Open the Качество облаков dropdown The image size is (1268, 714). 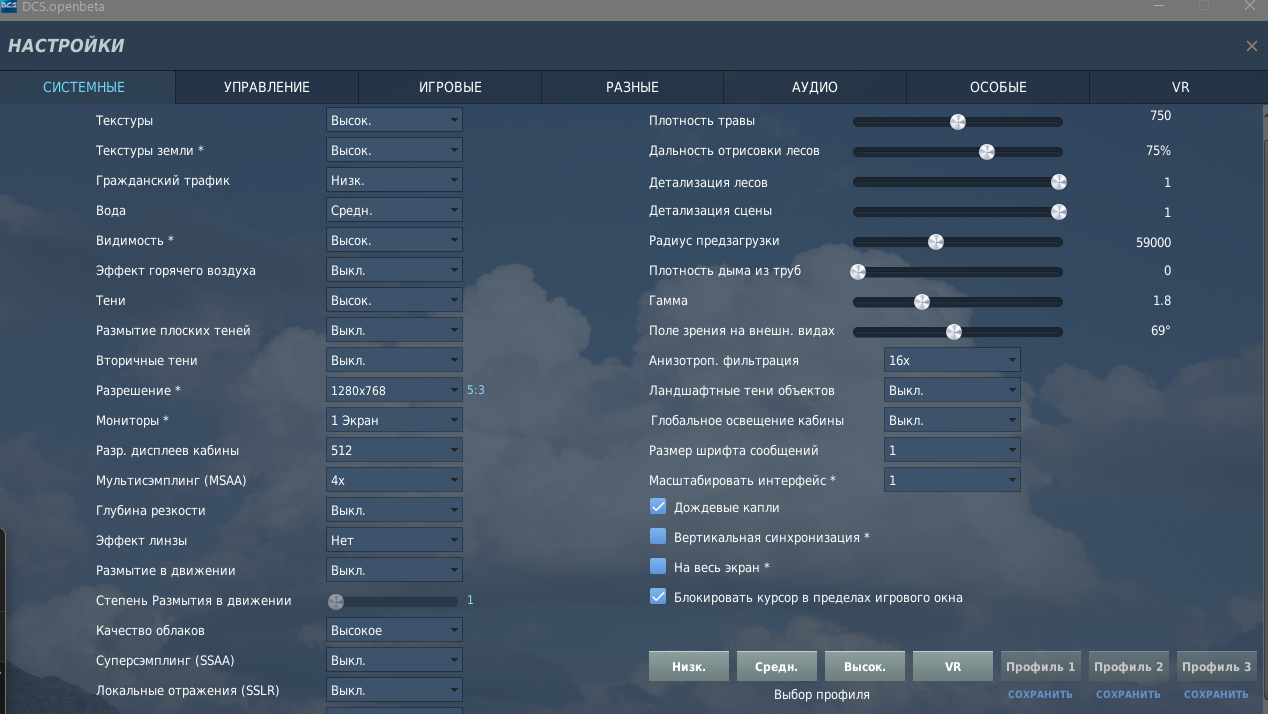pyautogui.click(x=394, y=630)
